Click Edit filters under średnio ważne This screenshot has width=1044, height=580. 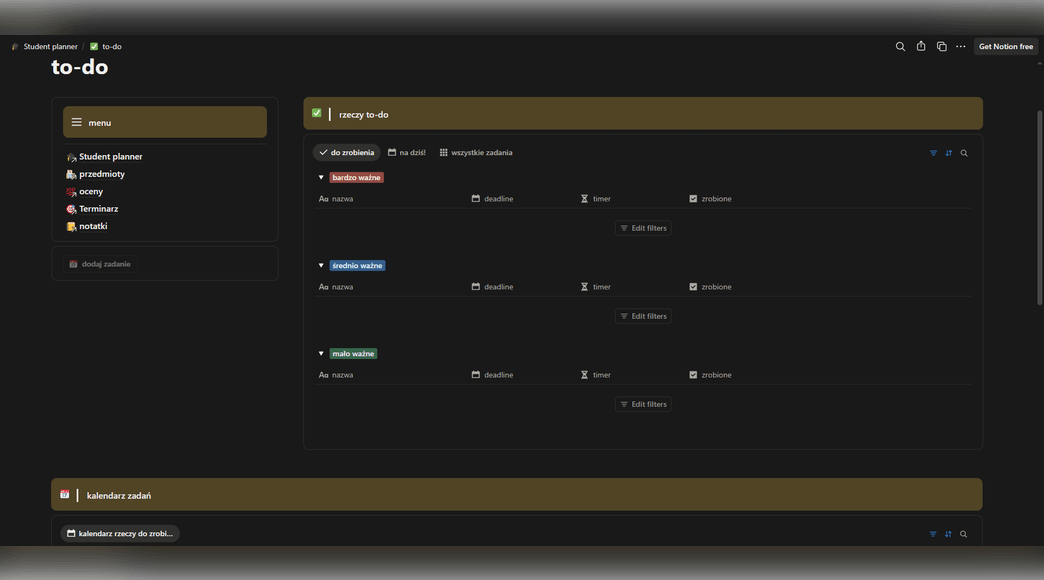(643, 316)
